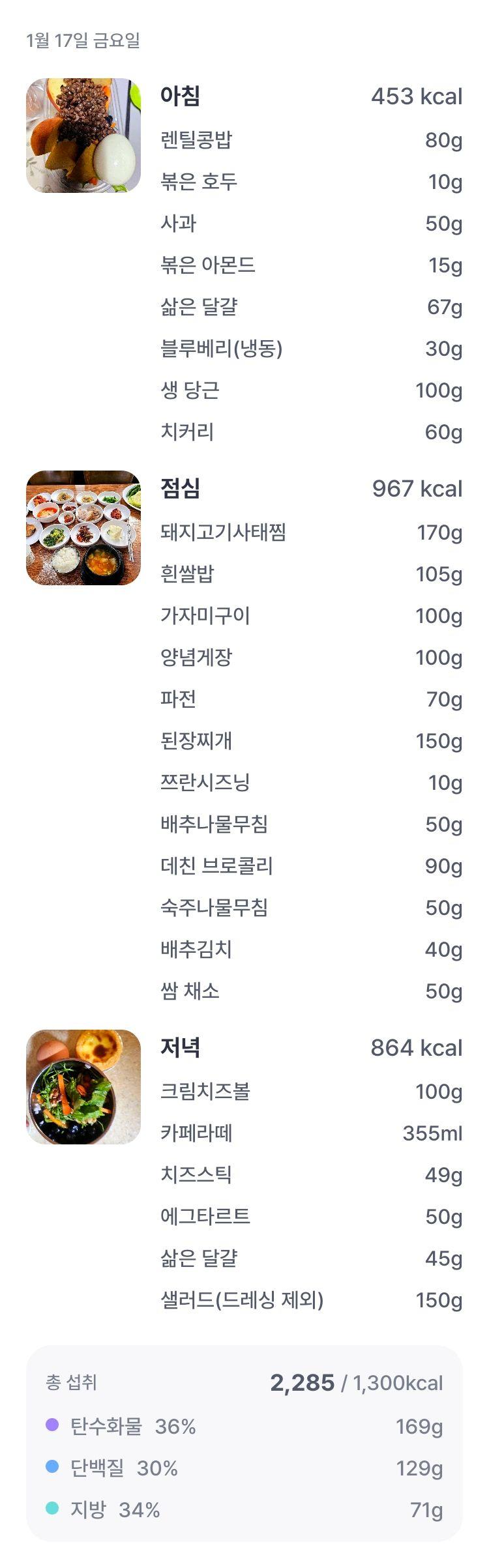Tap the 1월 17일 금요일 date label
This screenshot has width=489, height=1568.
click(83, 40)
